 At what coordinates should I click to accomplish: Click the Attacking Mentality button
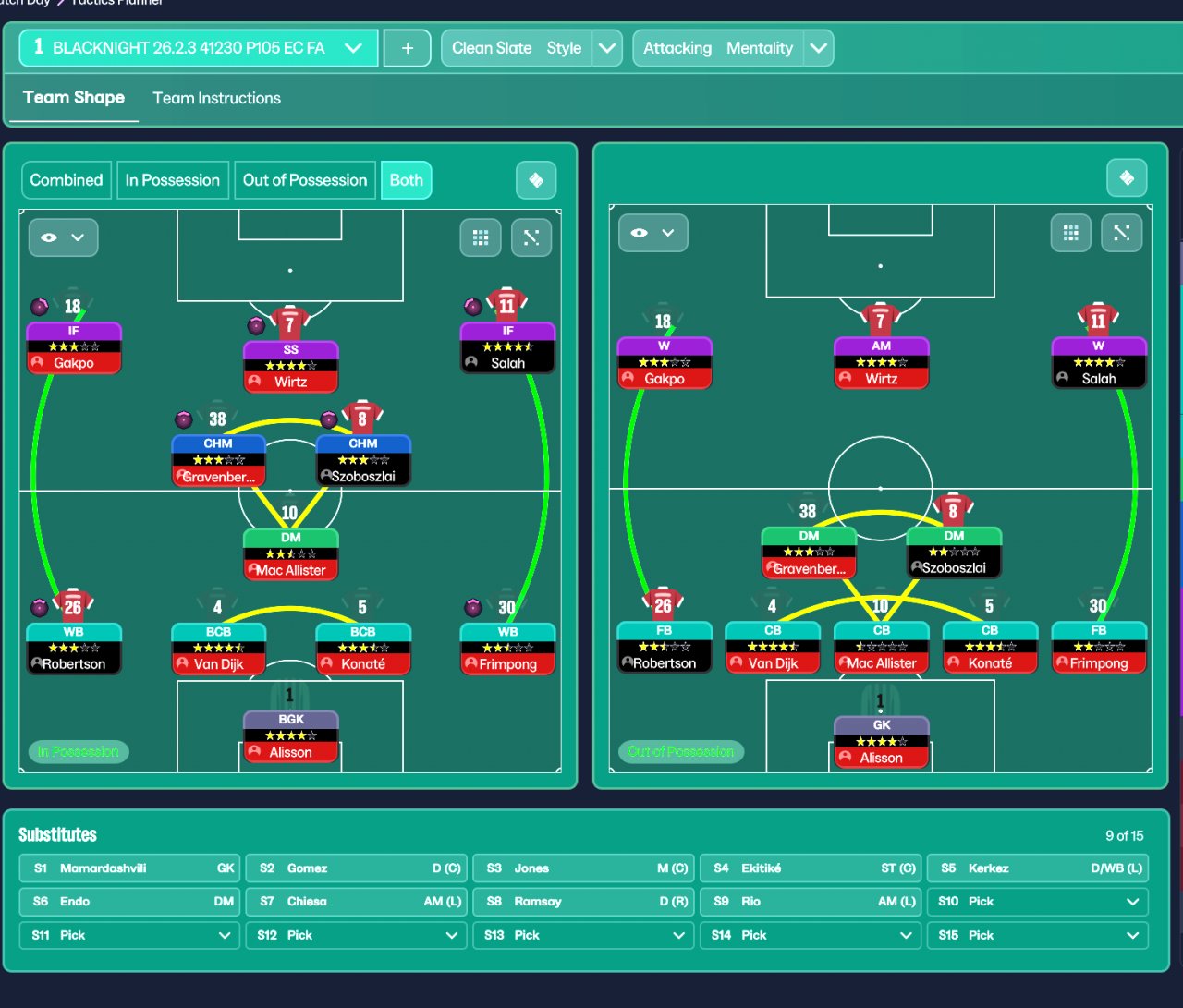coord(718,48)
